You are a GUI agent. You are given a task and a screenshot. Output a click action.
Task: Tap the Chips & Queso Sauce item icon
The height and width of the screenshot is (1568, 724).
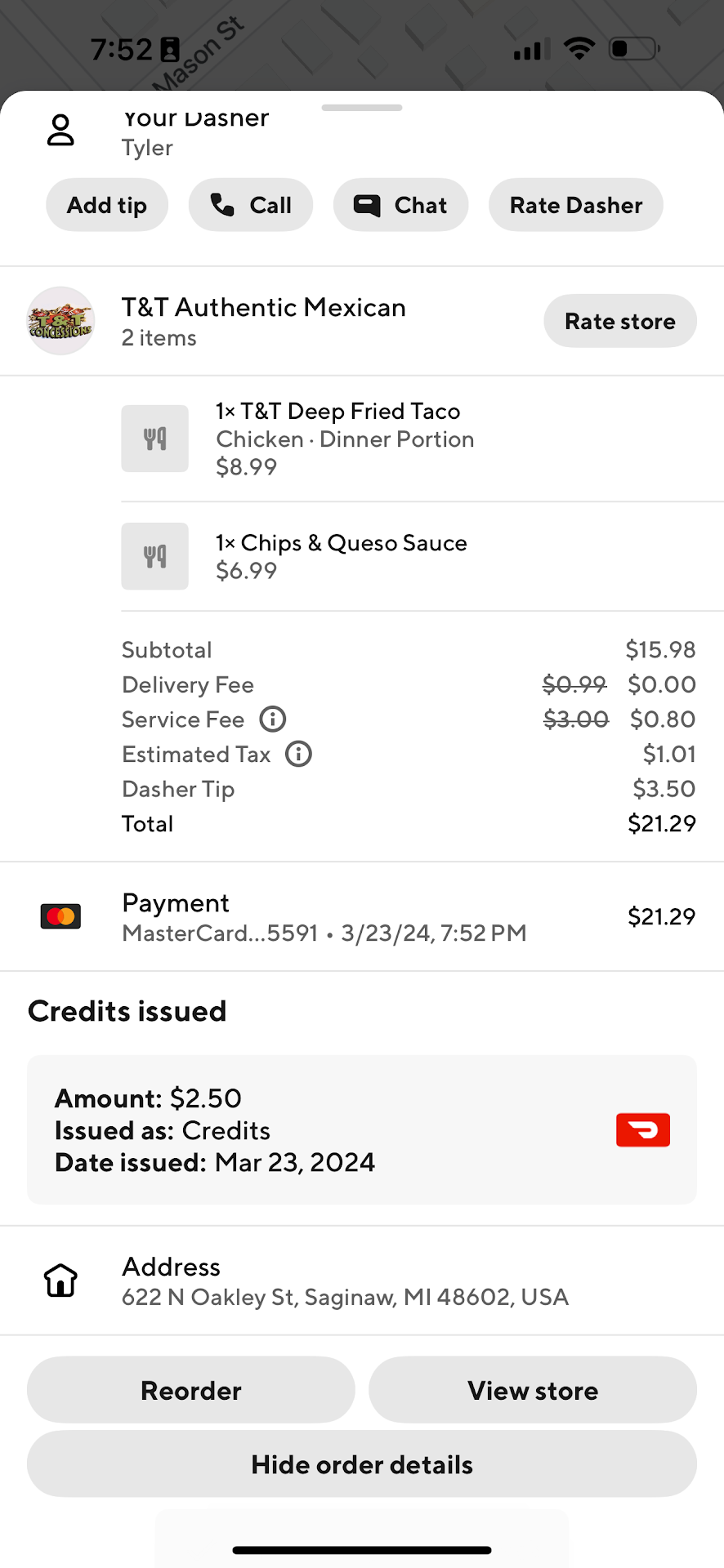coord(154,556)
